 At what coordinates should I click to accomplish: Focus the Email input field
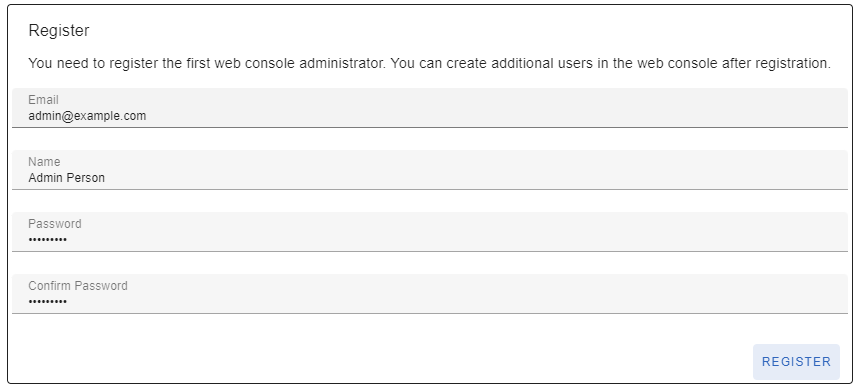click(430, 108)
